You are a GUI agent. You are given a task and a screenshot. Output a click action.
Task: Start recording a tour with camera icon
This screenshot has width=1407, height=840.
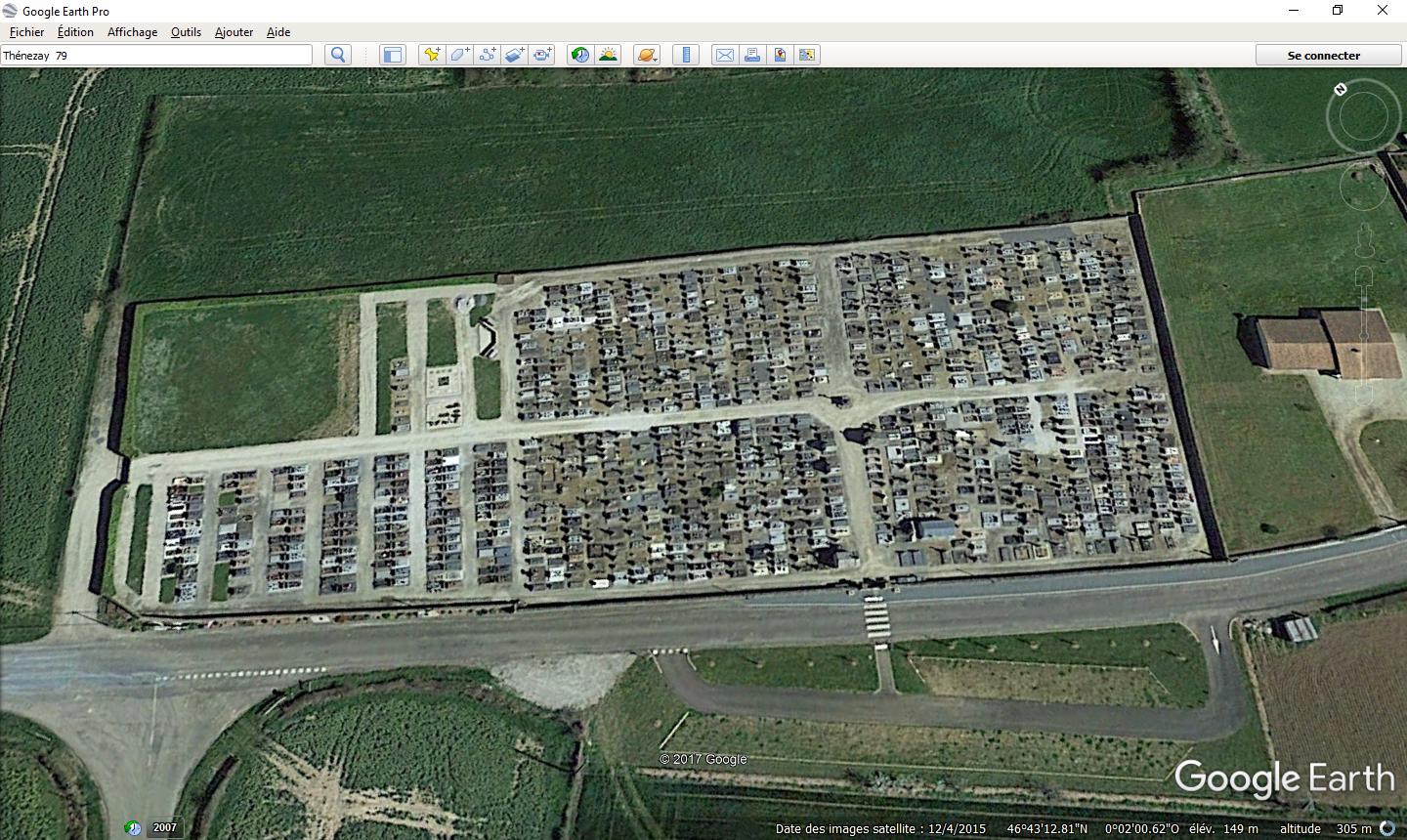541,55
